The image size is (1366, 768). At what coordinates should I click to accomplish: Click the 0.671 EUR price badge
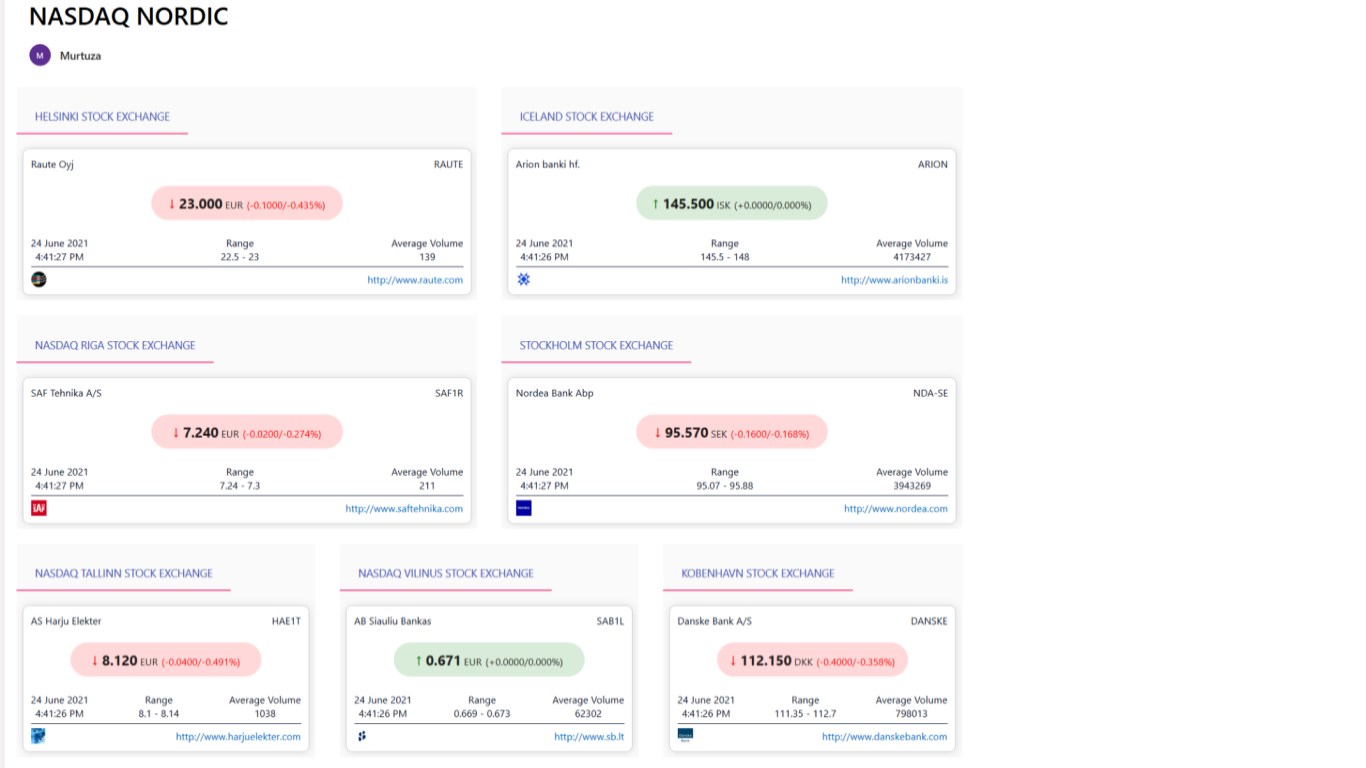pos(489,660)
